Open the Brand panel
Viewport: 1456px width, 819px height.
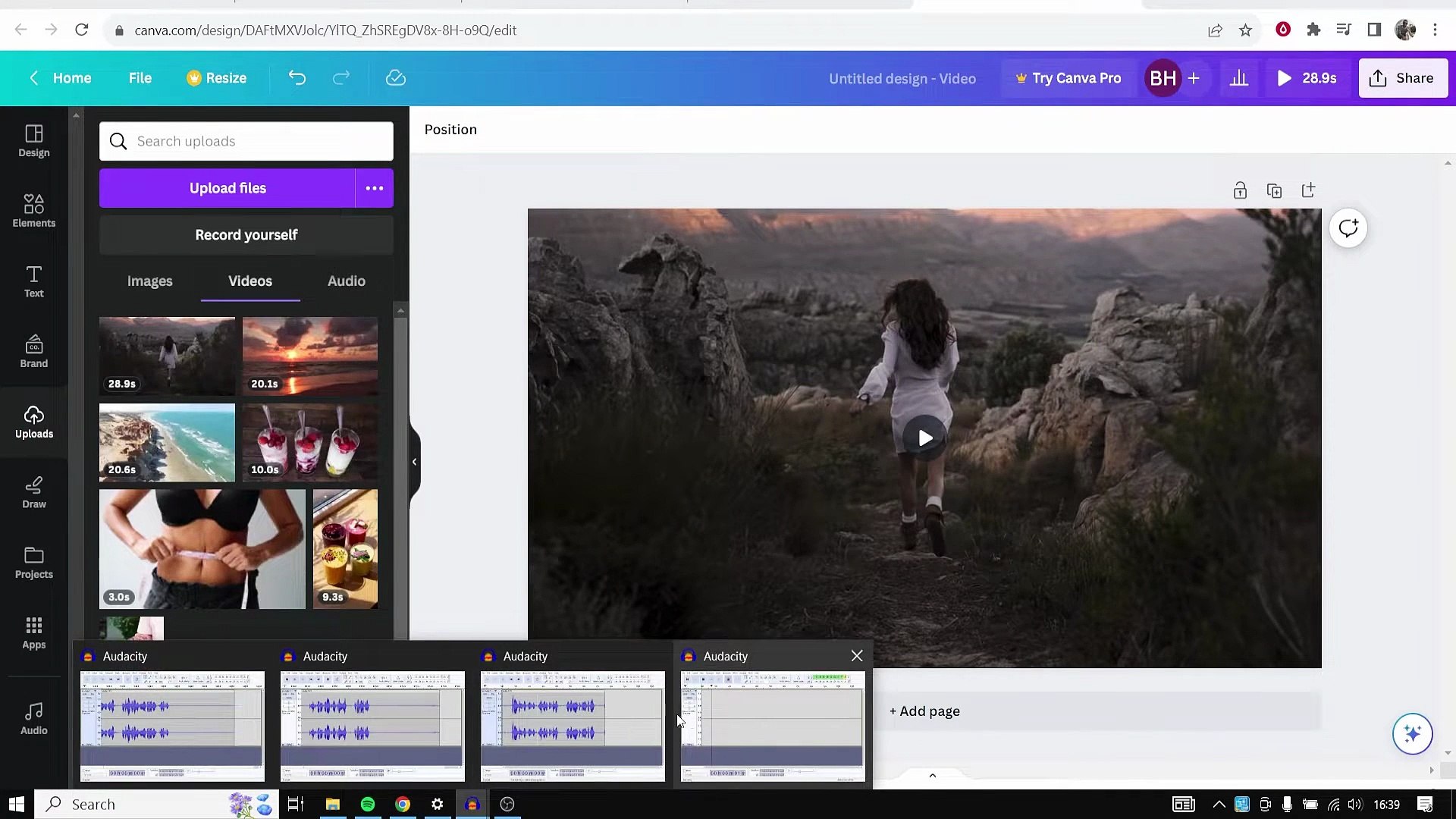[x=33, y=351]
